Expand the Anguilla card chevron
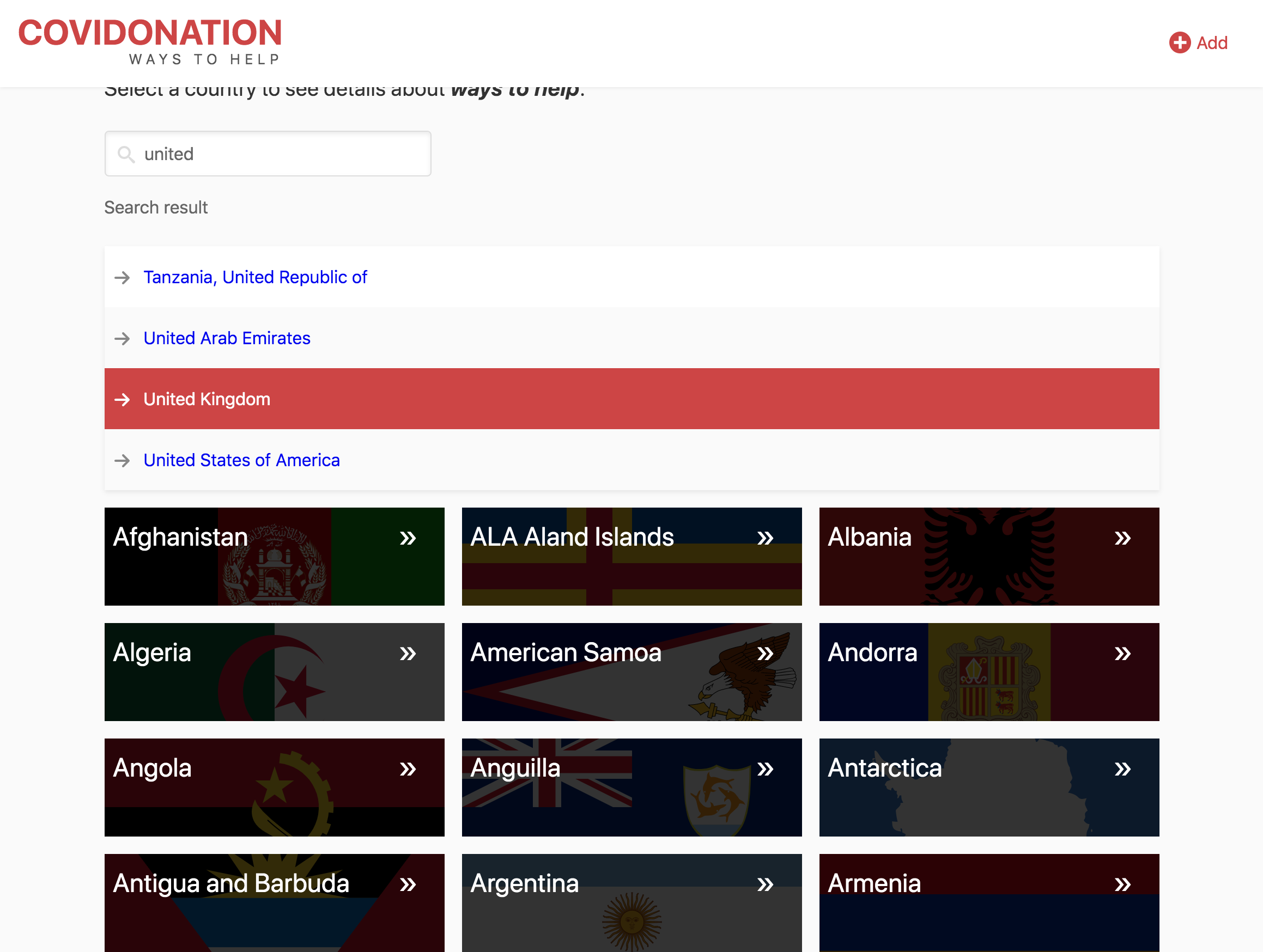This screenshot has width=1263, height=952. pos(765,769)
